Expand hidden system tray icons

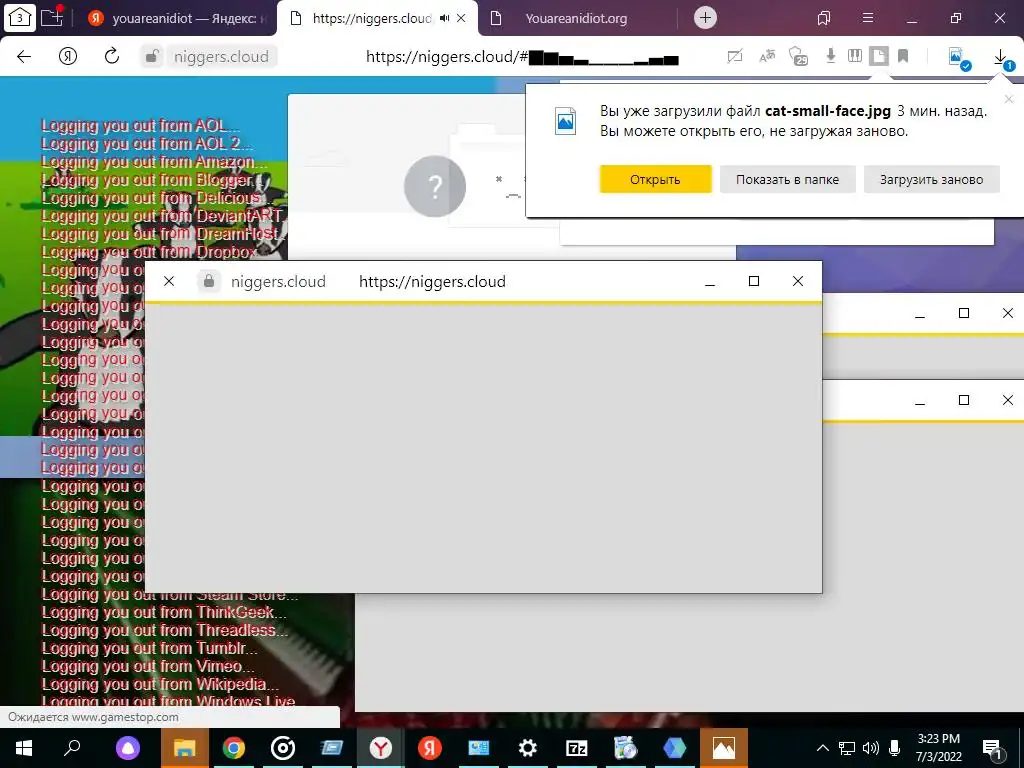click(x=823, y=748)
